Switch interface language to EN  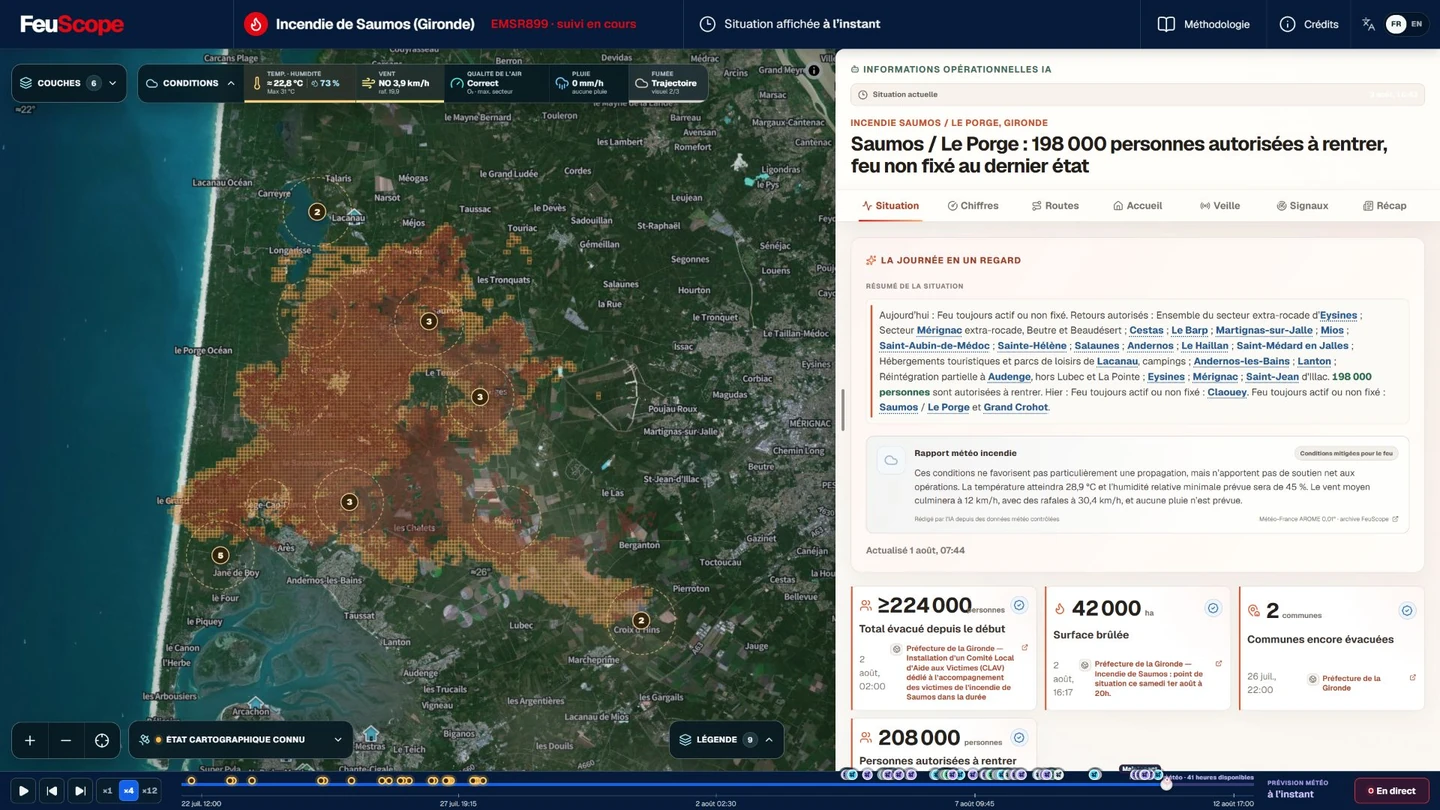click(x=1416, y=24)
